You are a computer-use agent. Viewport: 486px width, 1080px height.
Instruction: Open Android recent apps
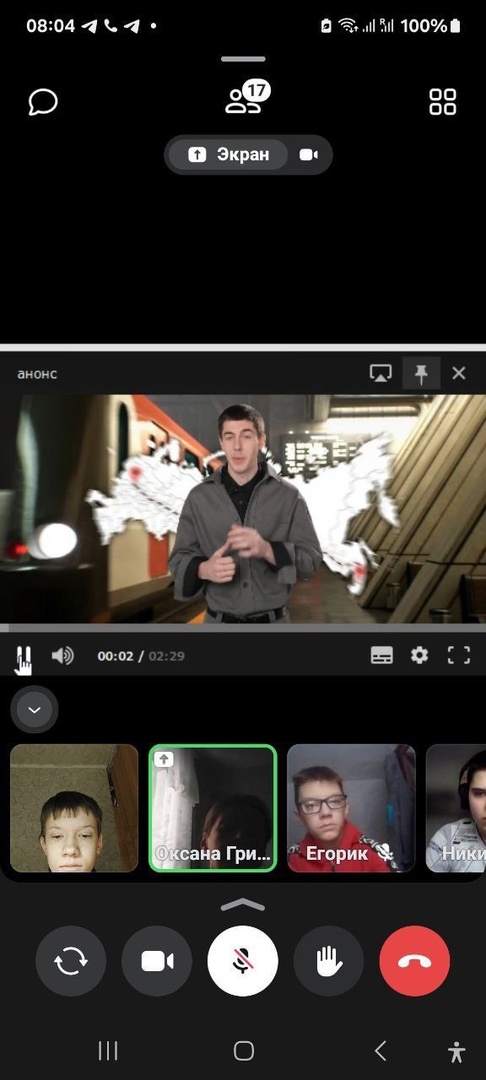[108, 1050]
